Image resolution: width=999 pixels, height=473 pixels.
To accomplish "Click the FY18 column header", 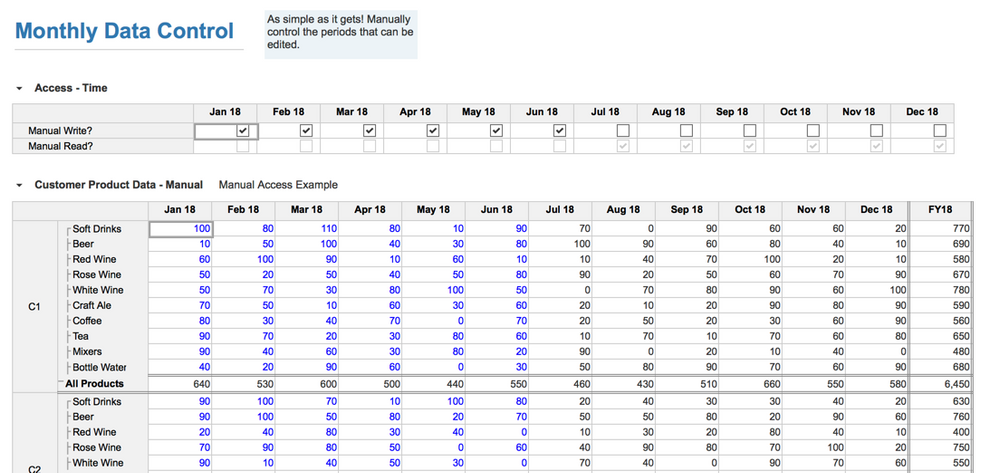I will 939,209.
